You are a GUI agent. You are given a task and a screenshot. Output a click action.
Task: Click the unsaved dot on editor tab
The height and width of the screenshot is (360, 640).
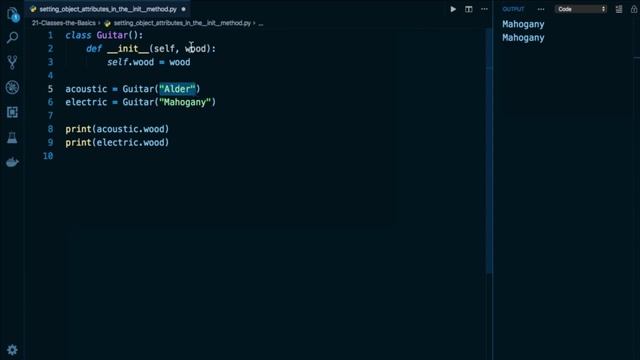pos(183,9)
